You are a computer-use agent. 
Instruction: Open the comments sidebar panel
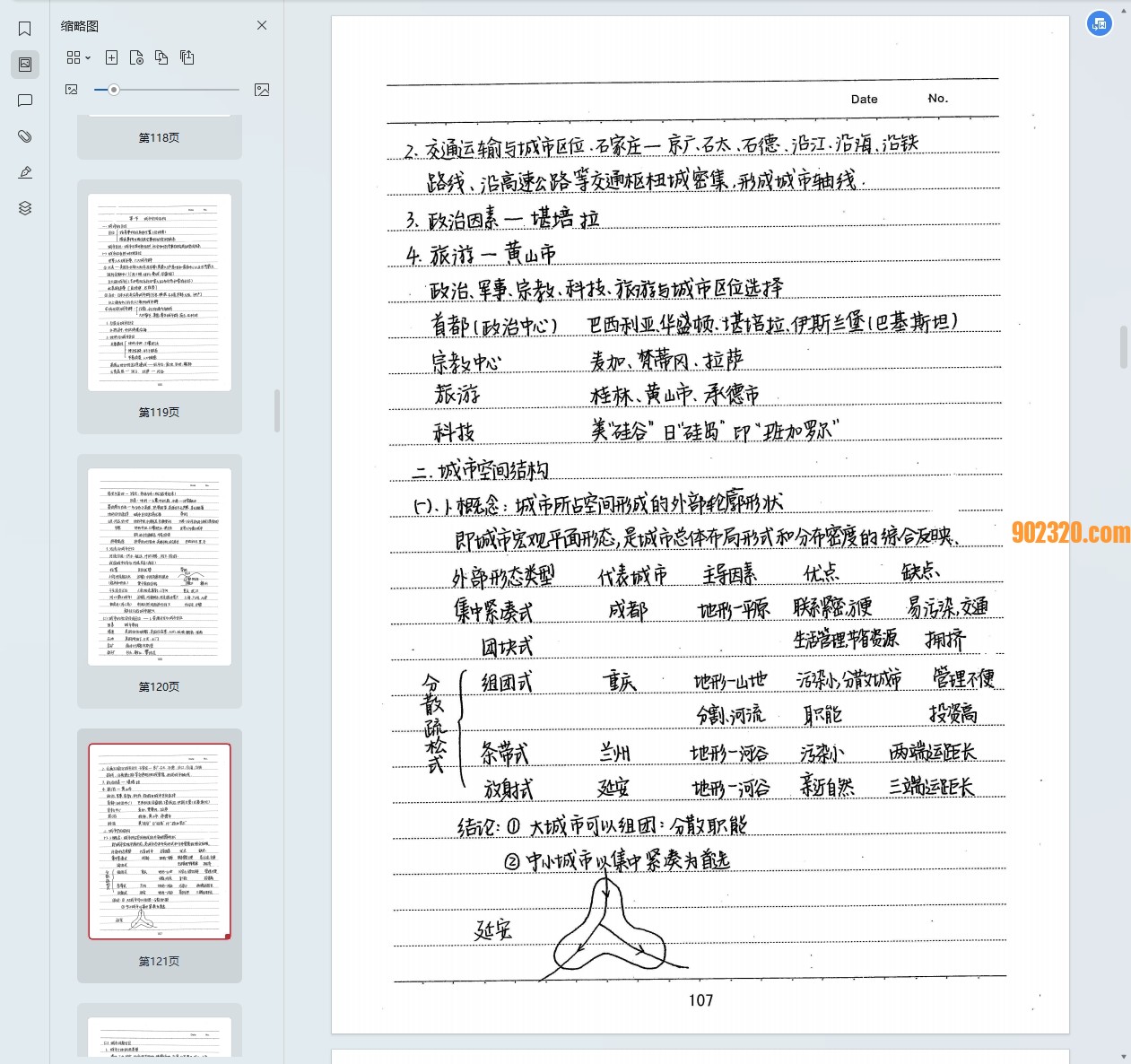(x=25, y=100)
